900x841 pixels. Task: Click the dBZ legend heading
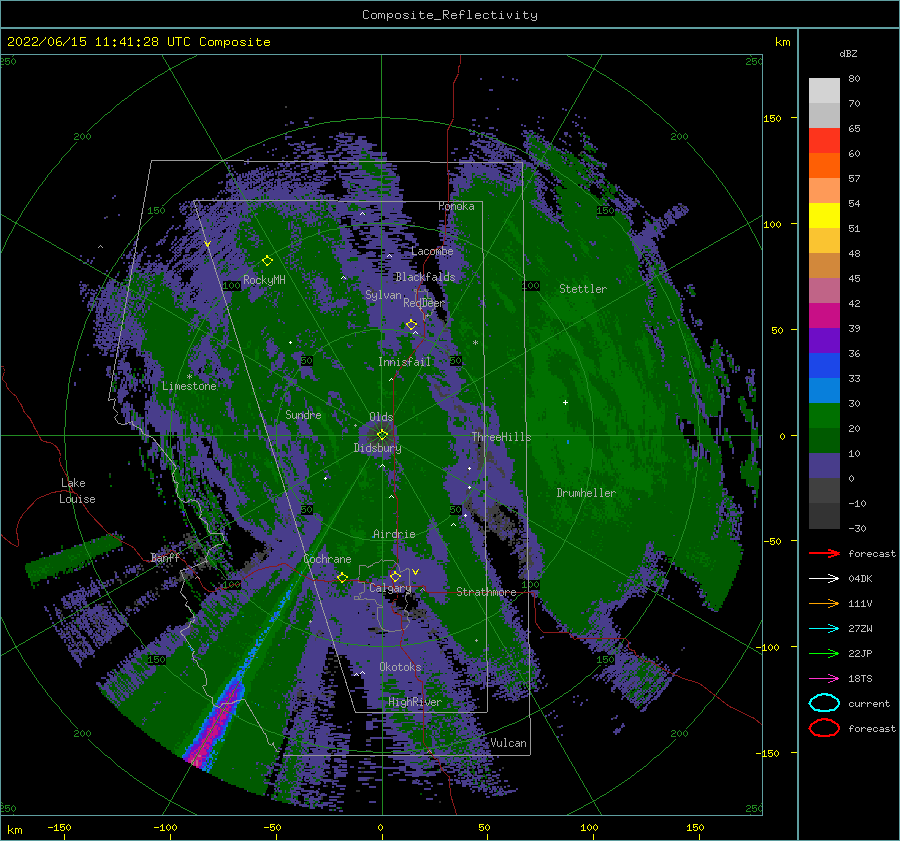[848, 53]
